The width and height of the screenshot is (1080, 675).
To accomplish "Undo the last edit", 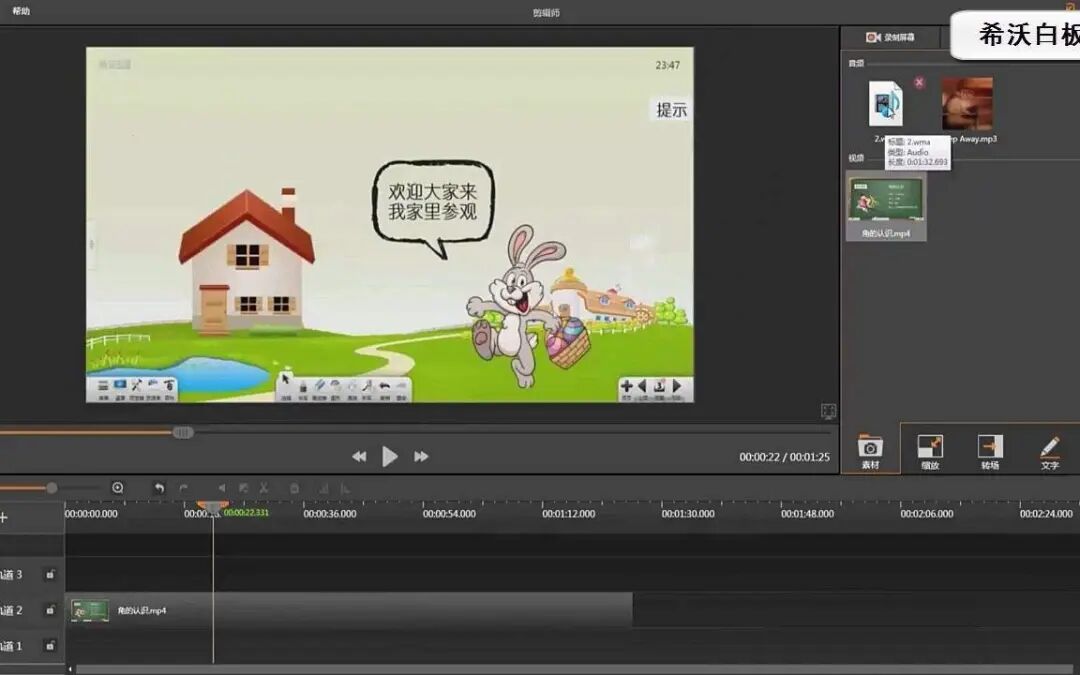I will click(159, 488).
